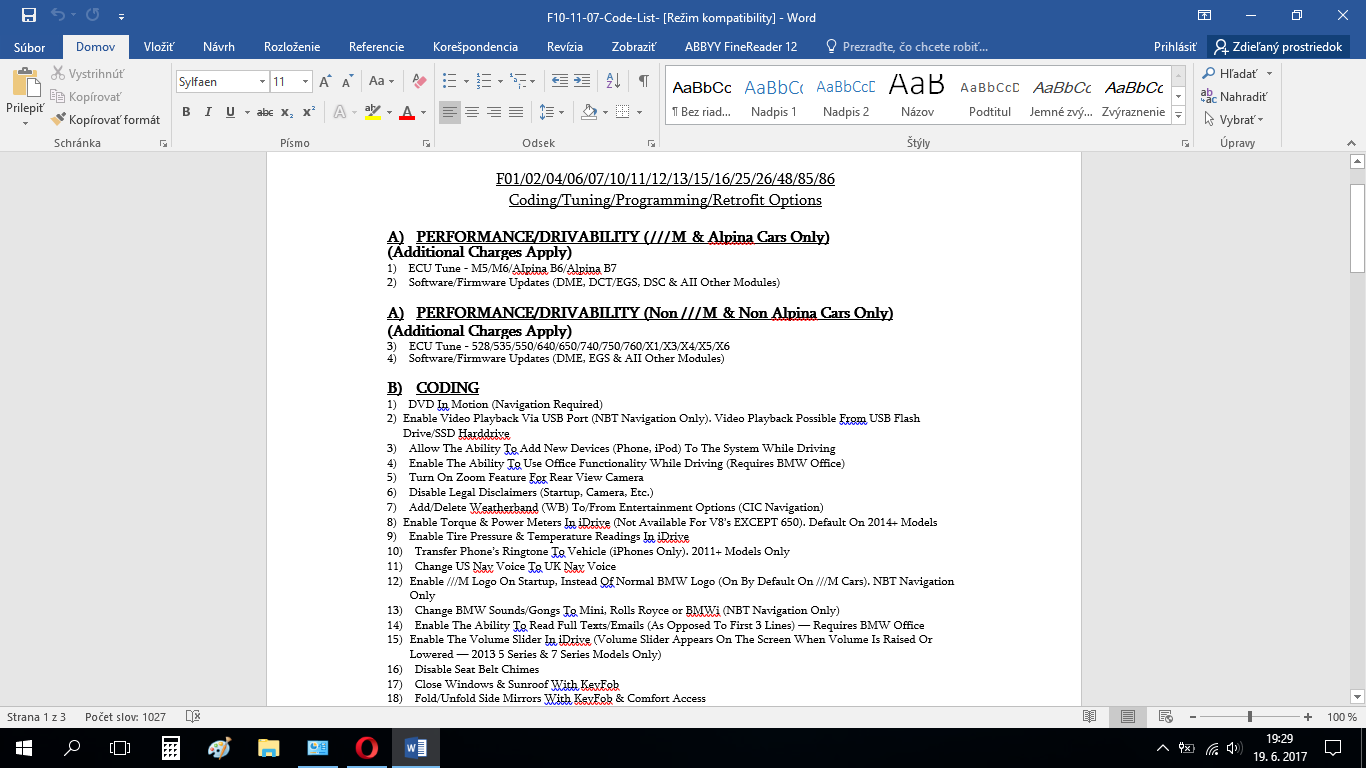Click the Bold formatting button
Screen dimensions: 1366x768
tap(186, 112)
